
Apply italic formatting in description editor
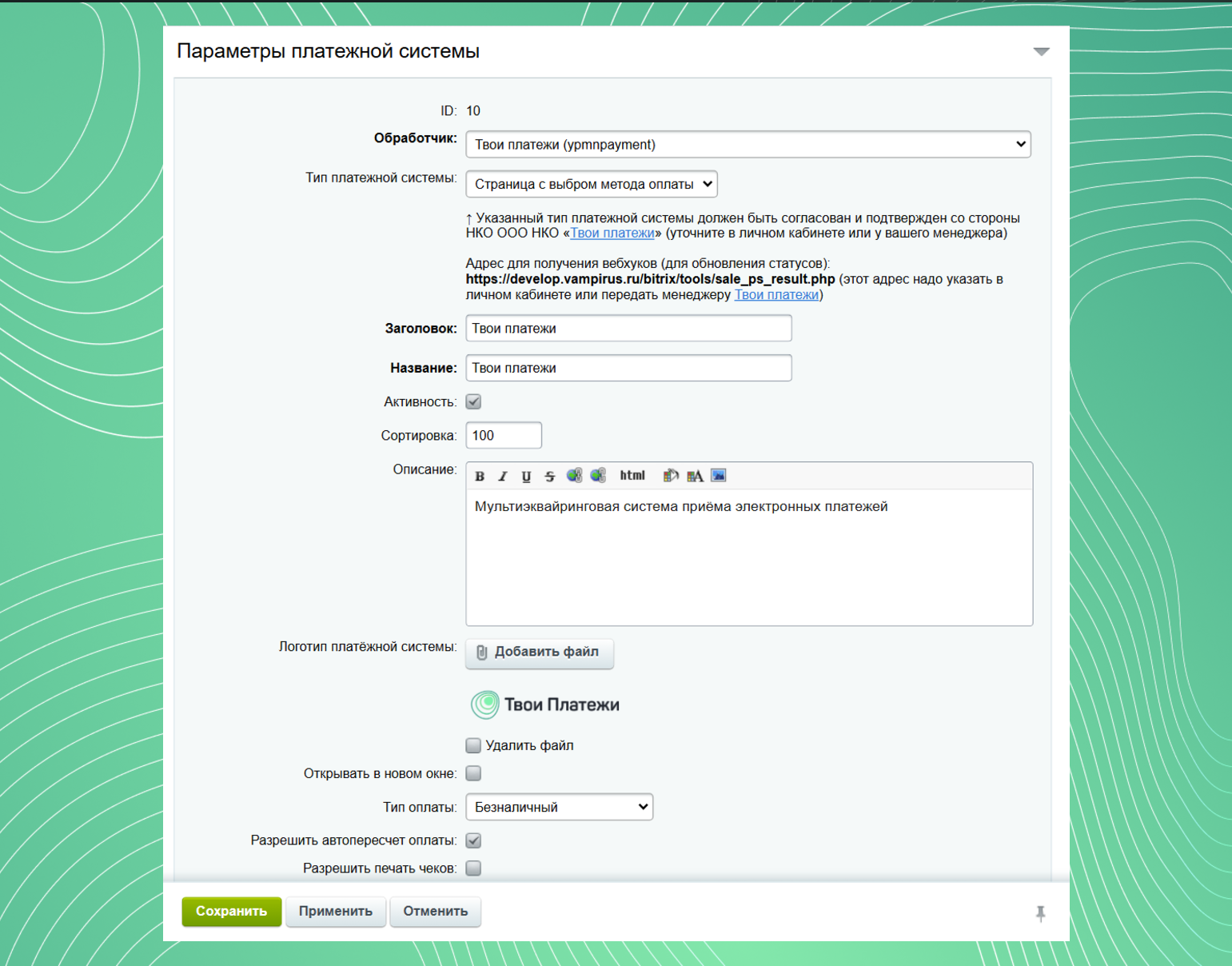pos(503,476)
